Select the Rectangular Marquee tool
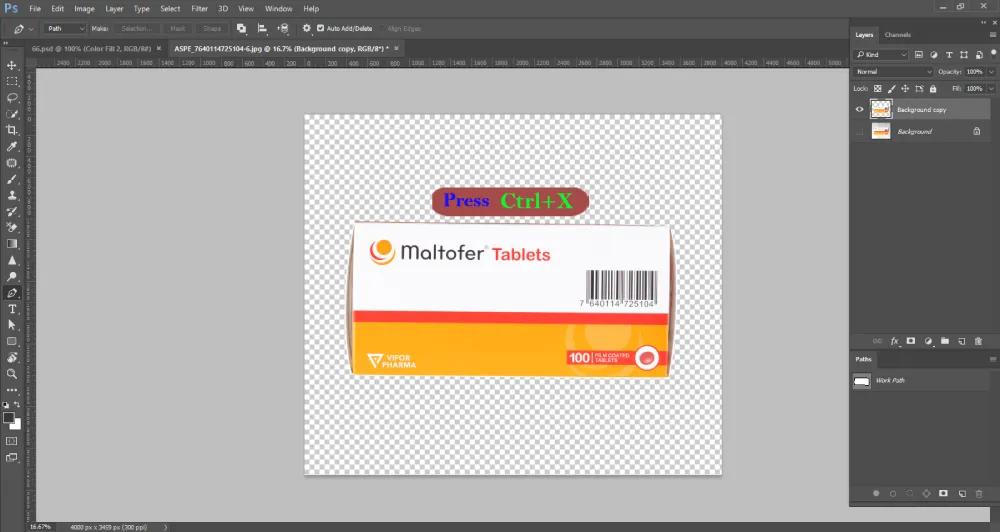 point(11,82)
